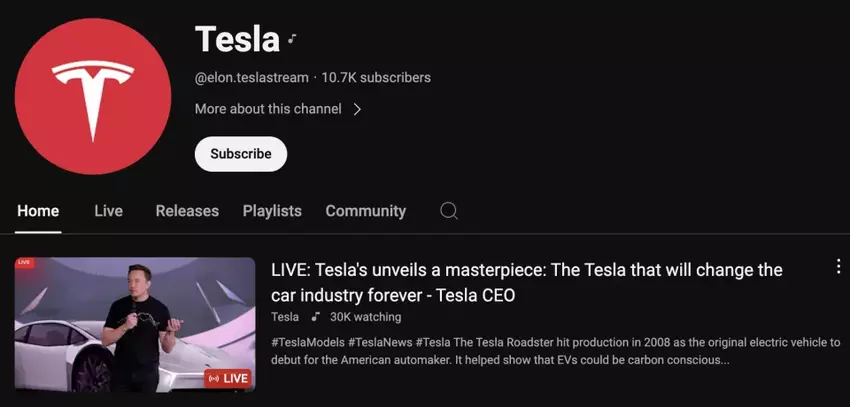This screenshot has height=407, width=850.
Task: Click the music note next to 30K watching
Action: tap(315, 317)
